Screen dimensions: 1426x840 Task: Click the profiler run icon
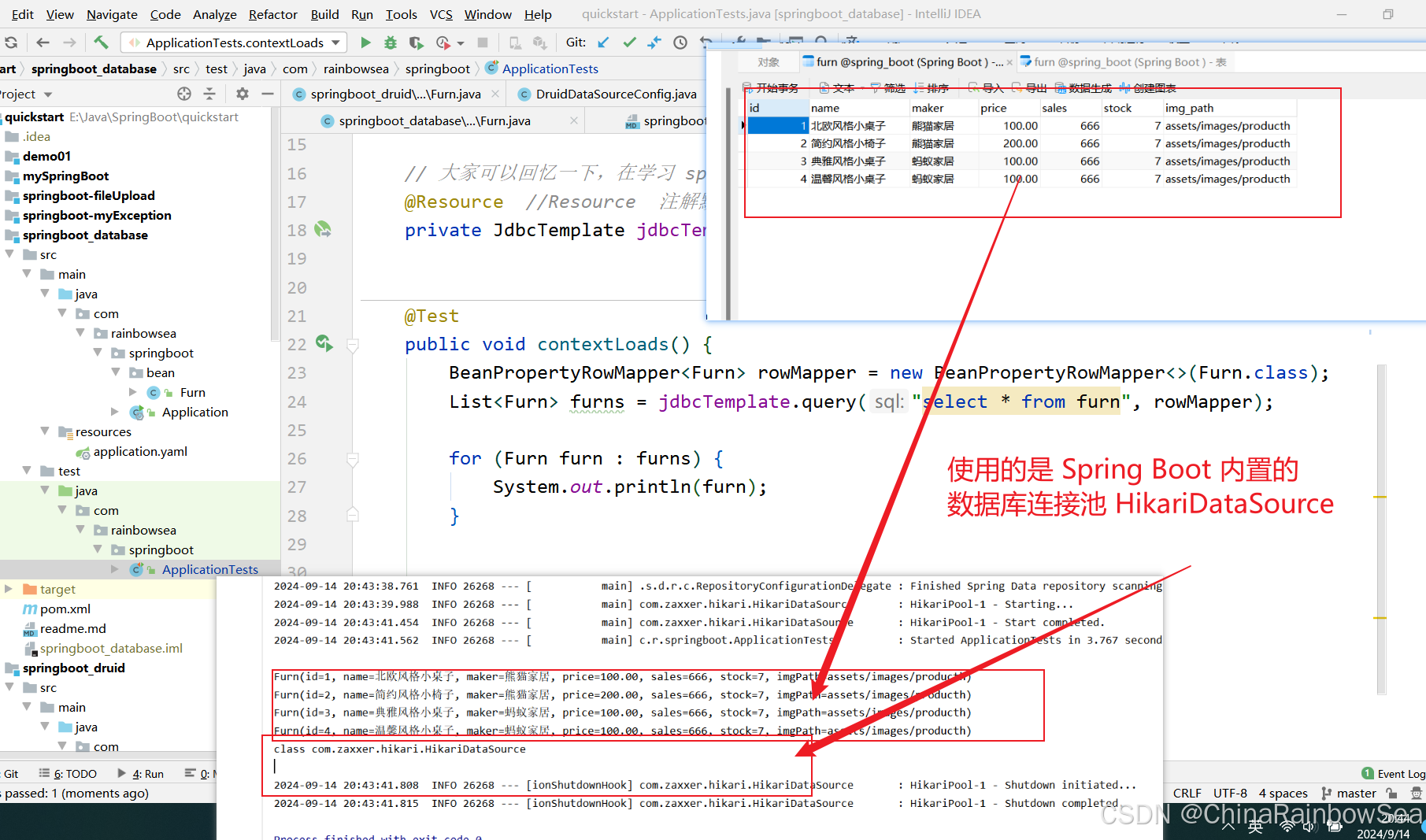coord(443,43)
